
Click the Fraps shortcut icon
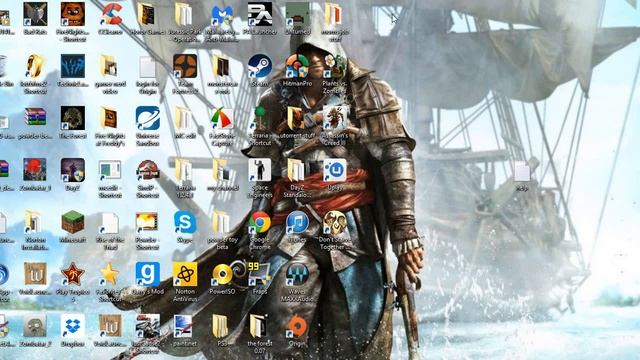(260, 274)
